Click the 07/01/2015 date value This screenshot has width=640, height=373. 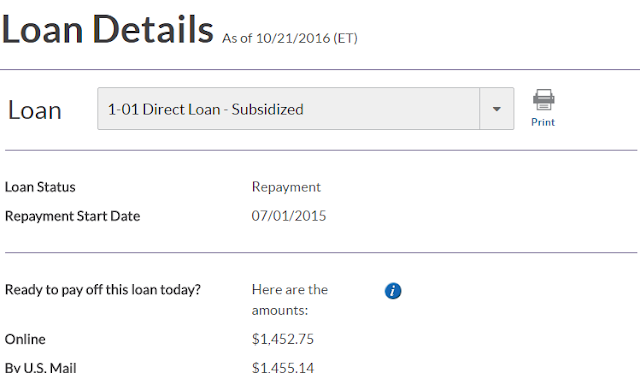point(289,216)
